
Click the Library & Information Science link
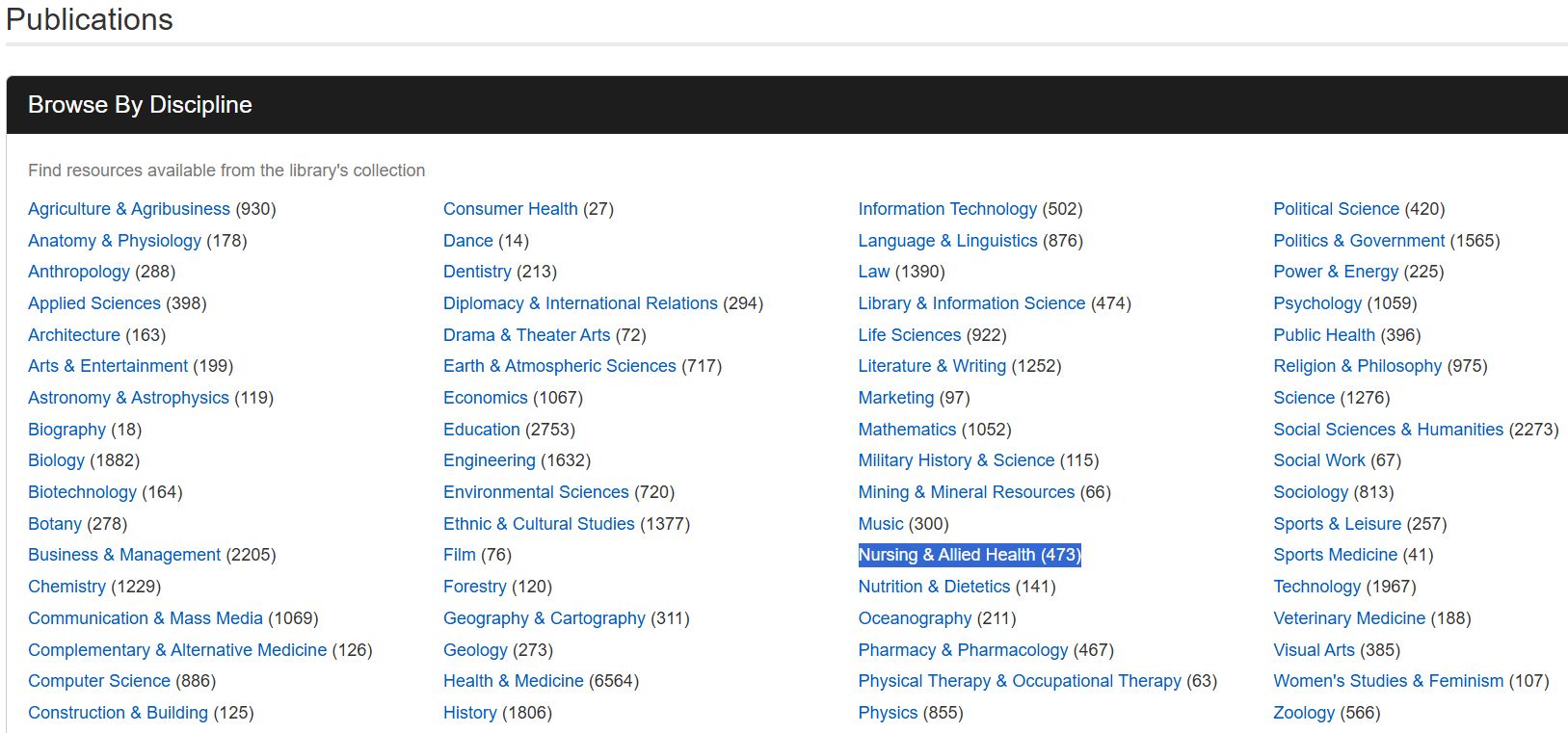(x=970, y=303)
